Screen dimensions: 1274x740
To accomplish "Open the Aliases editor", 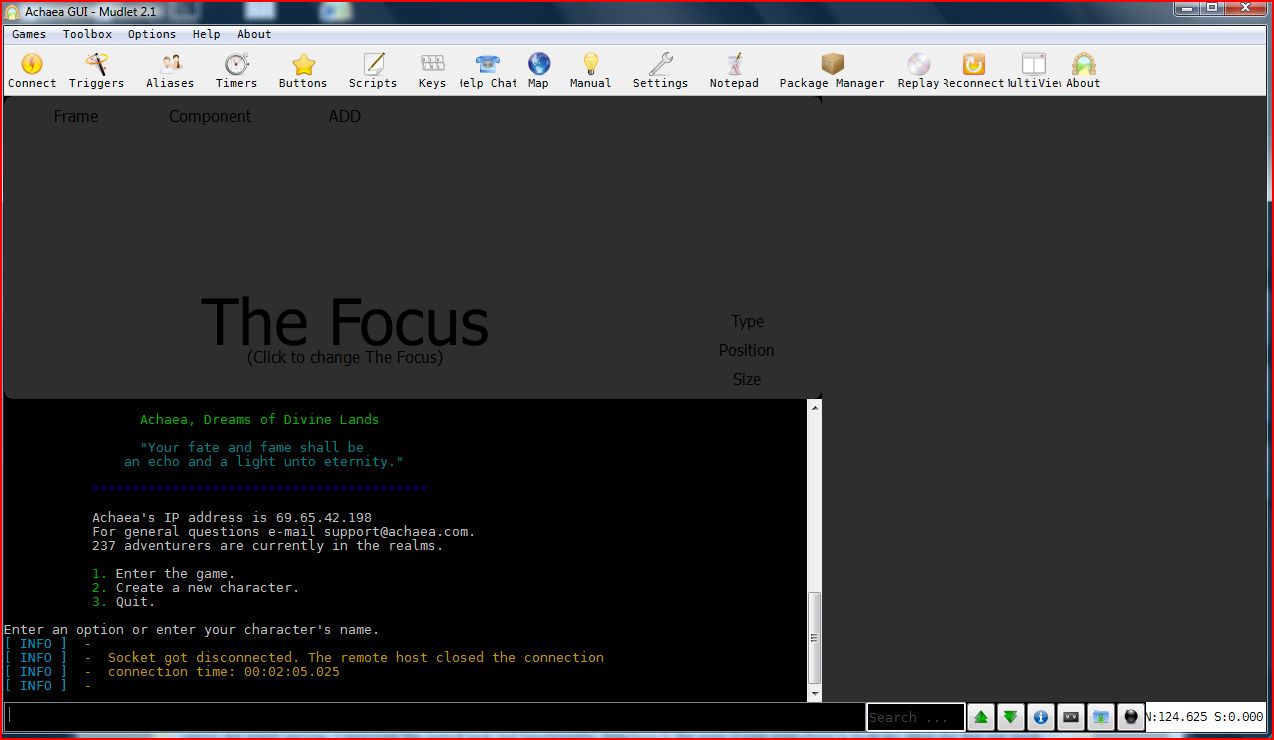I will (x=170, y=71).
